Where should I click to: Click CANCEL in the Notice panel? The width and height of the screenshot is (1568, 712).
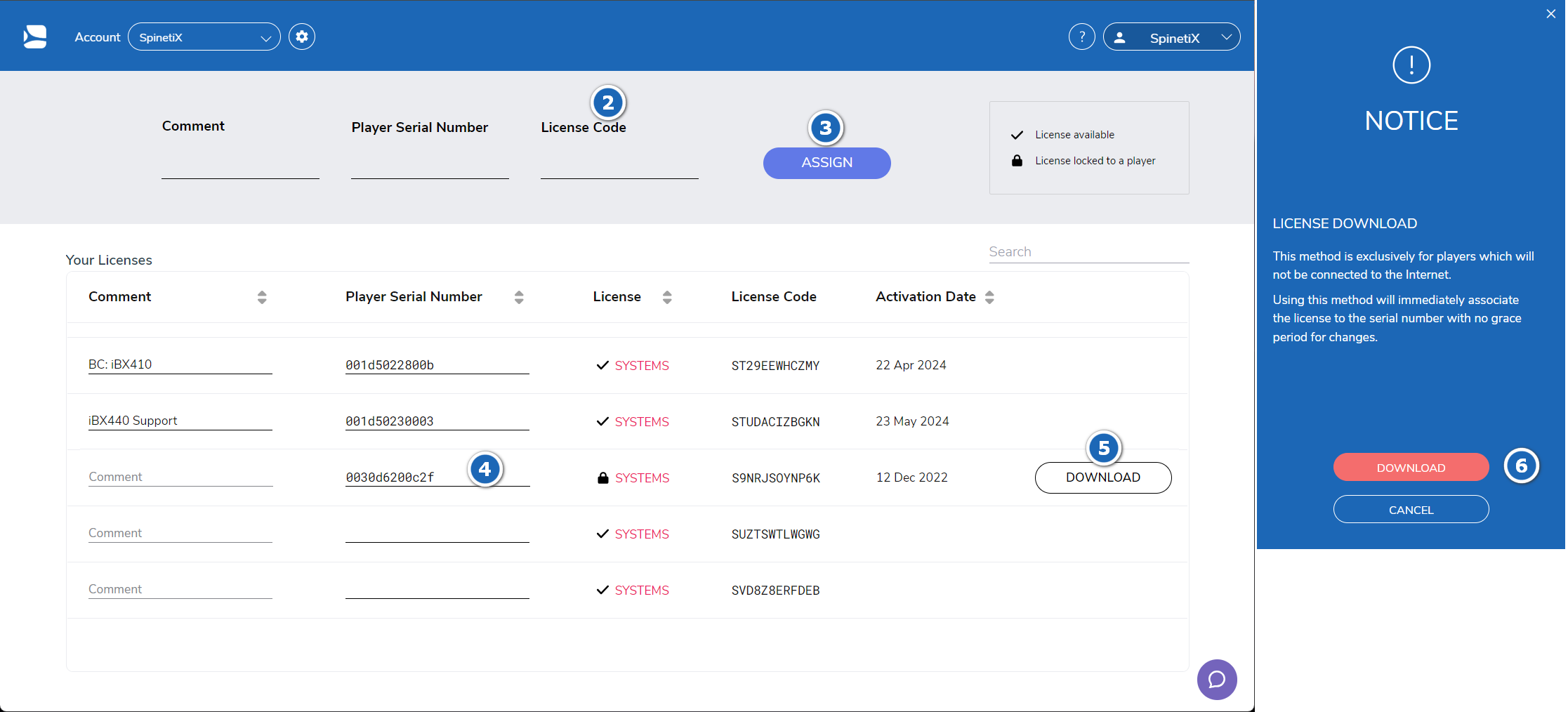(1411, 509)
